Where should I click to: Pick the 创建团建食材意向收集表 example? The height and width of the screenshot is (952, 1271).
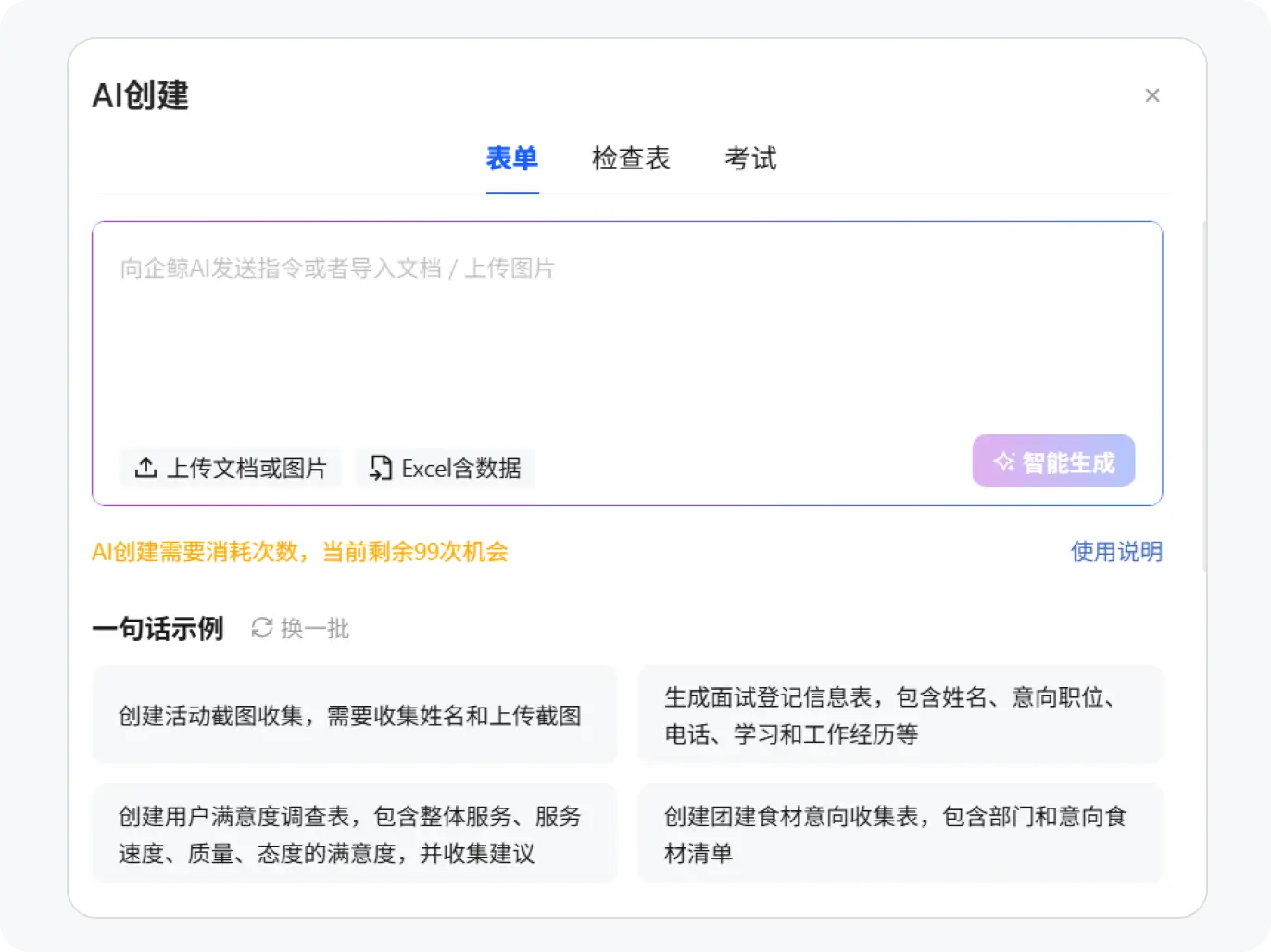point(900,833)
